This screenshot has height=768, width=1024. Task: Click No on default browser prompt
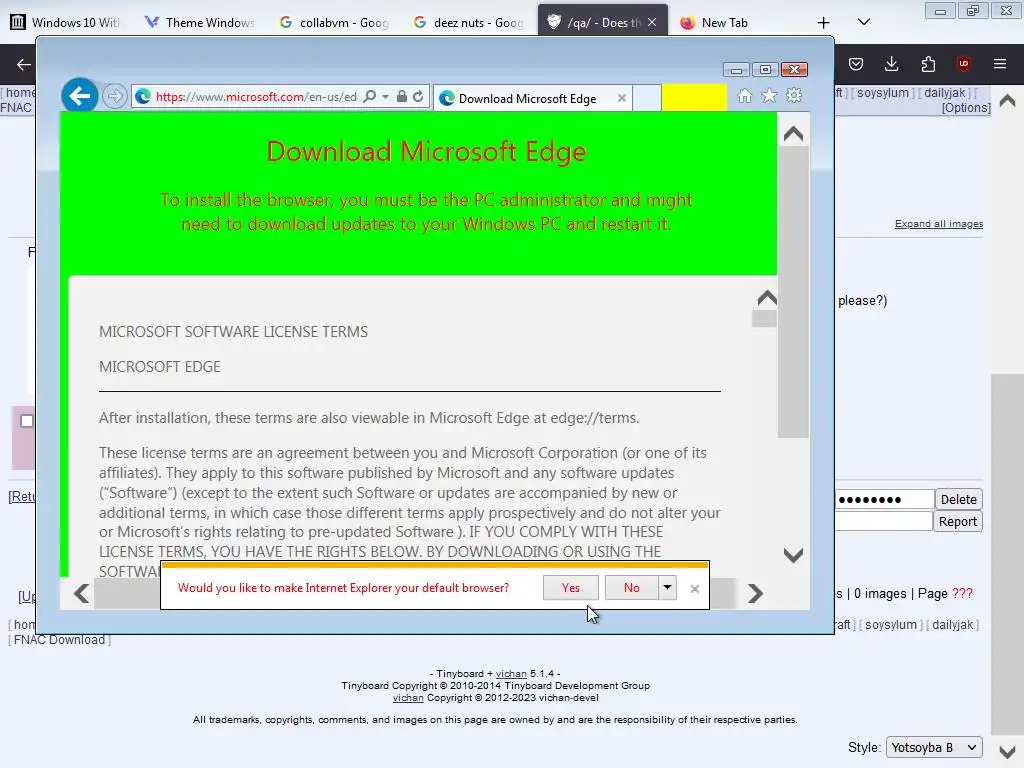tap(632, 588)
